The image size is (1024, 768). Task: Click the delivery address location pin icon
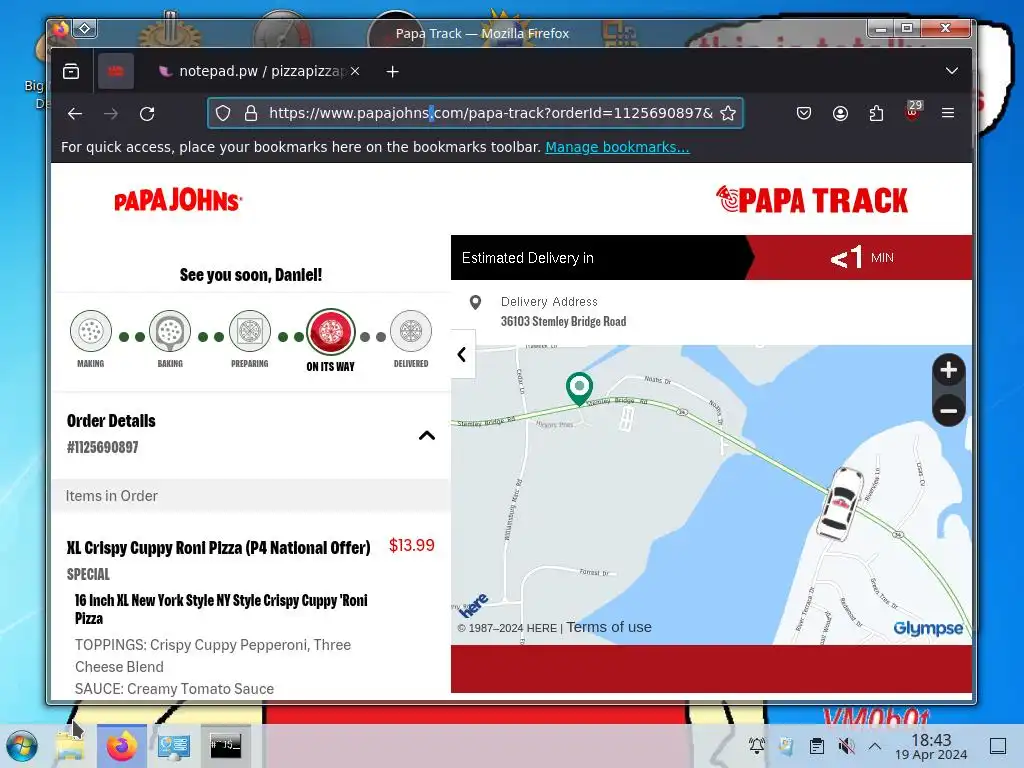coord(475,302)
